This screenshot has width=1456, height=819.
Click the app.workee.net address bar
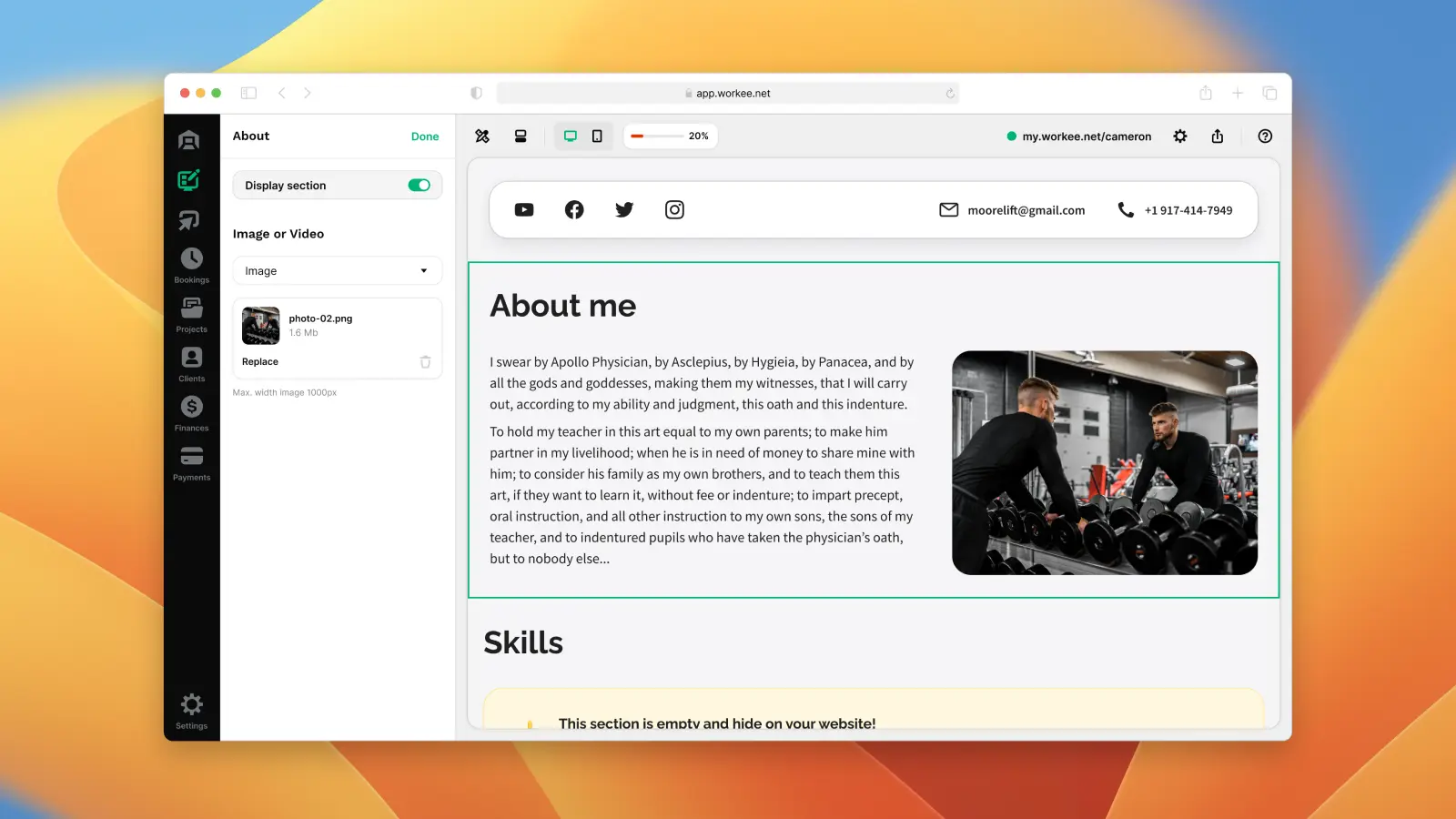(x=728, y=93)
